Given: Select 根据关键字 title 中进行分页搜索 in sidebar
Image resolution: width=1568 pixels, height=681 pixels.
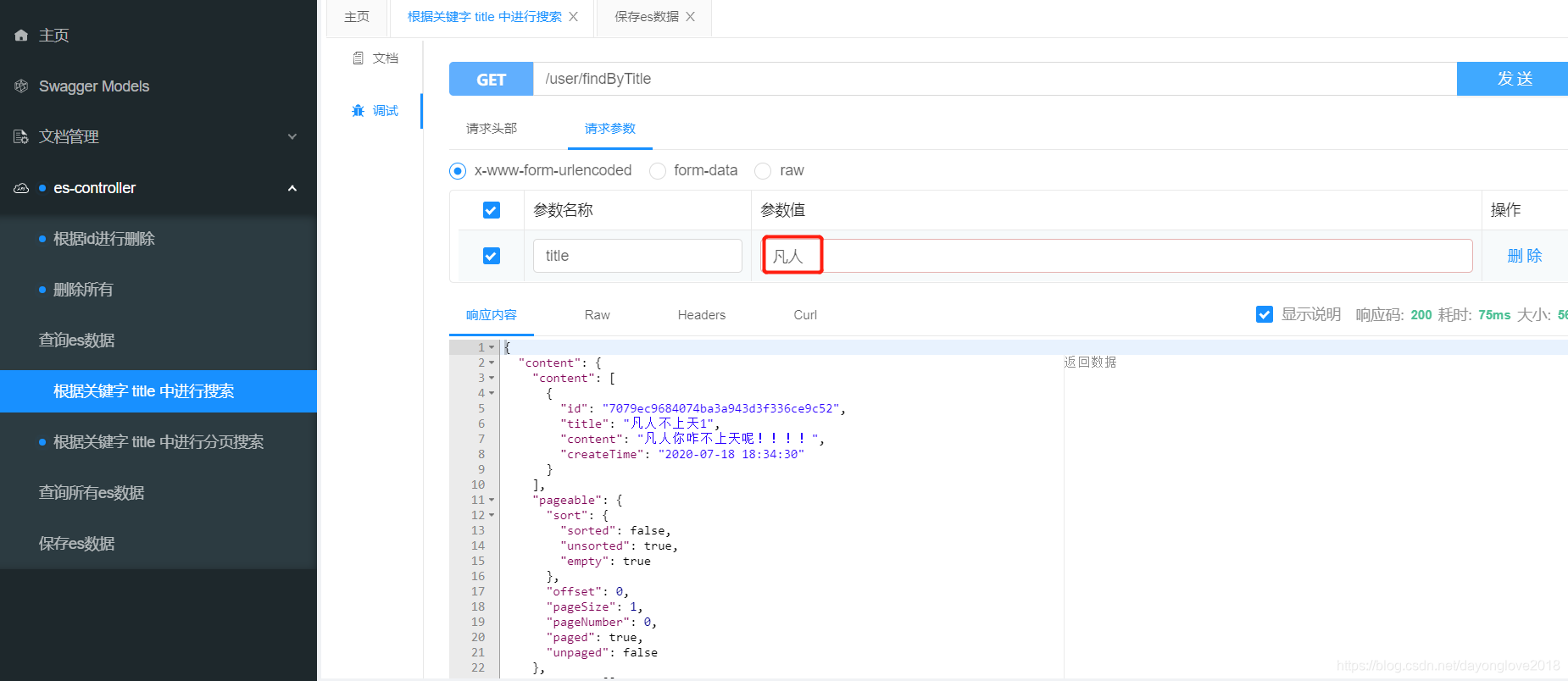Looking at the screenshot, I should click(x=158, y=442).
